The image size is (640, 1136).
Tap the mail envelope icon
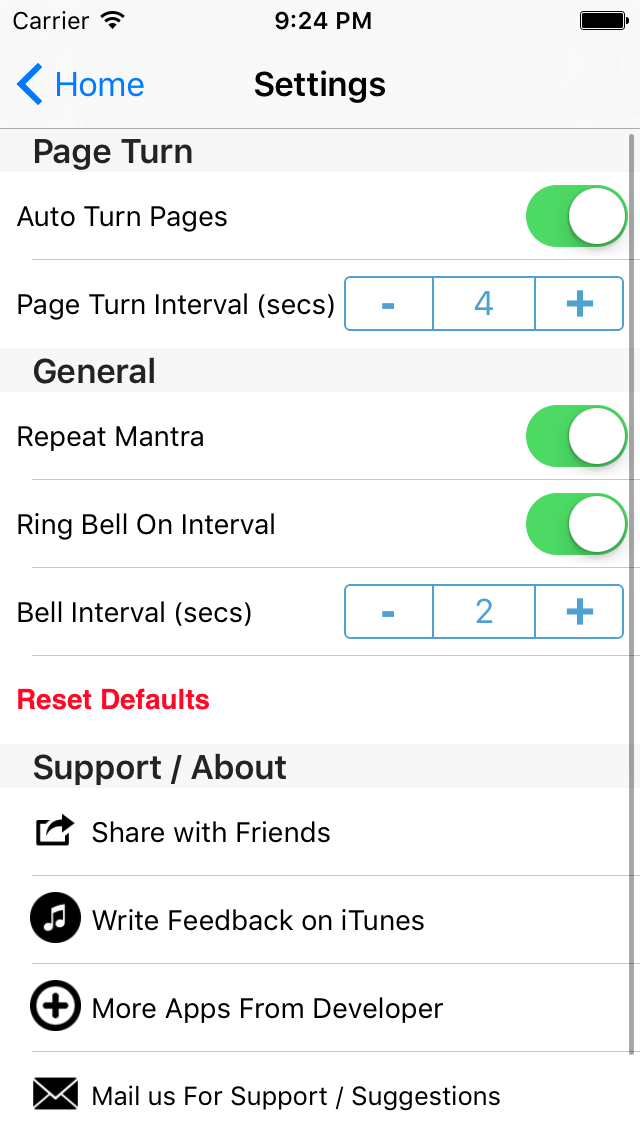[x=55, y=1094]
